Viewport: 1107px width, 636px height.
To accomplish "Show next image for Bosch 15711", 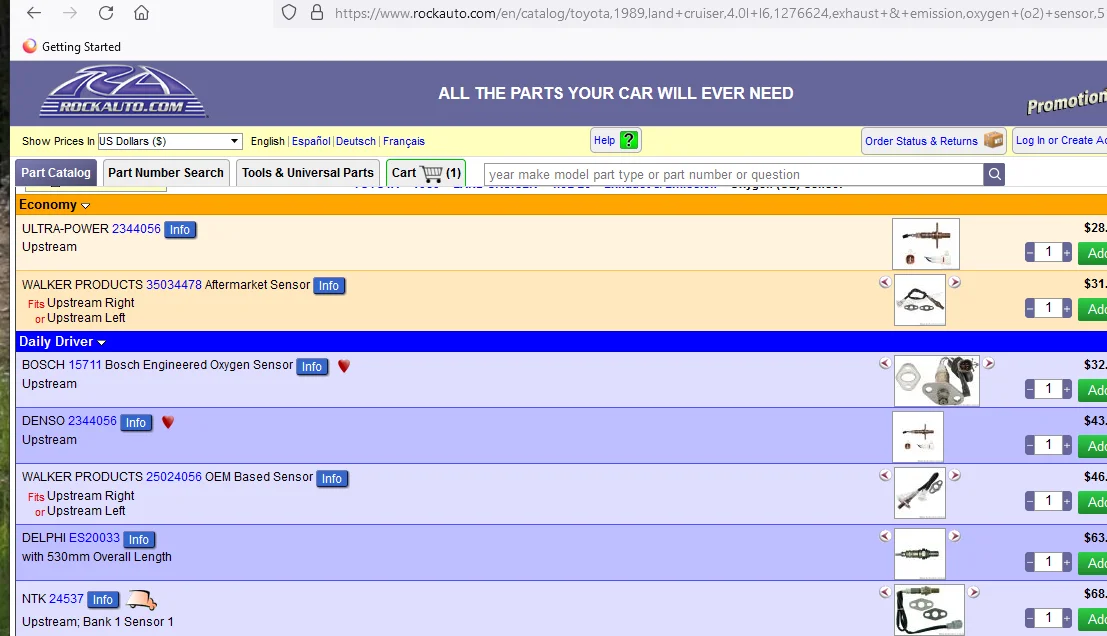I will click(x=988, y=363).
